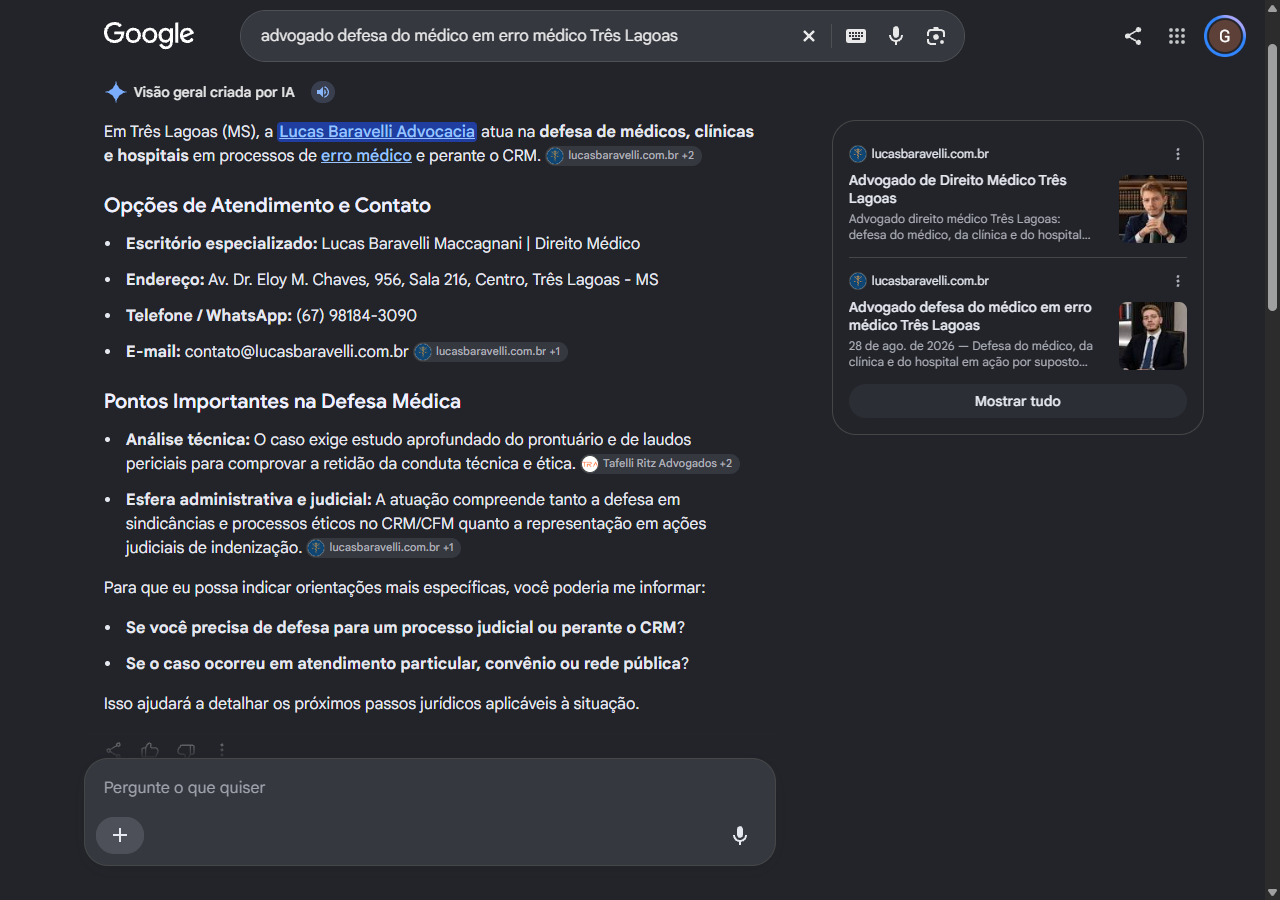Open Lucas Baravelli Advocacia link
This screenshot has height=900, width=1280.
click(377, 131)
